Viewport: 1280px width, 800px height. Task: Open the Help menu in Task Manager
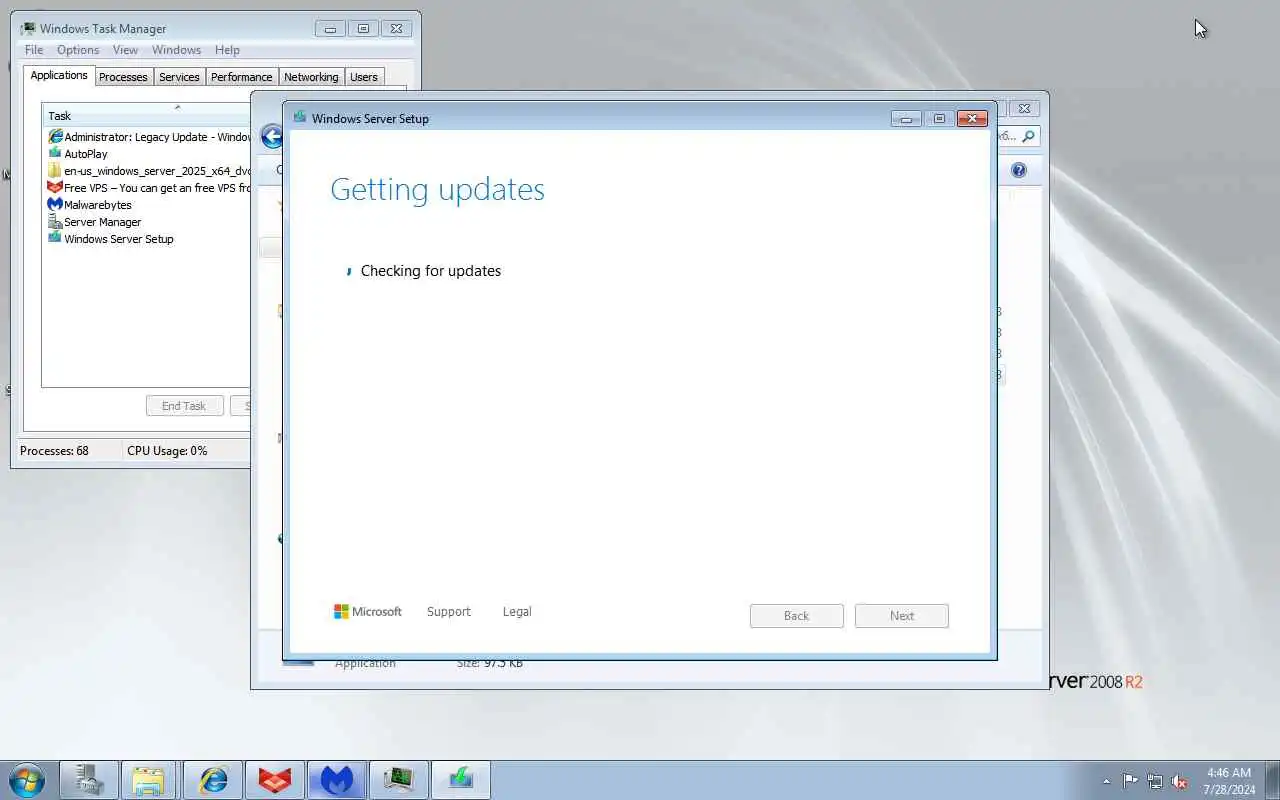click(227, 50)
